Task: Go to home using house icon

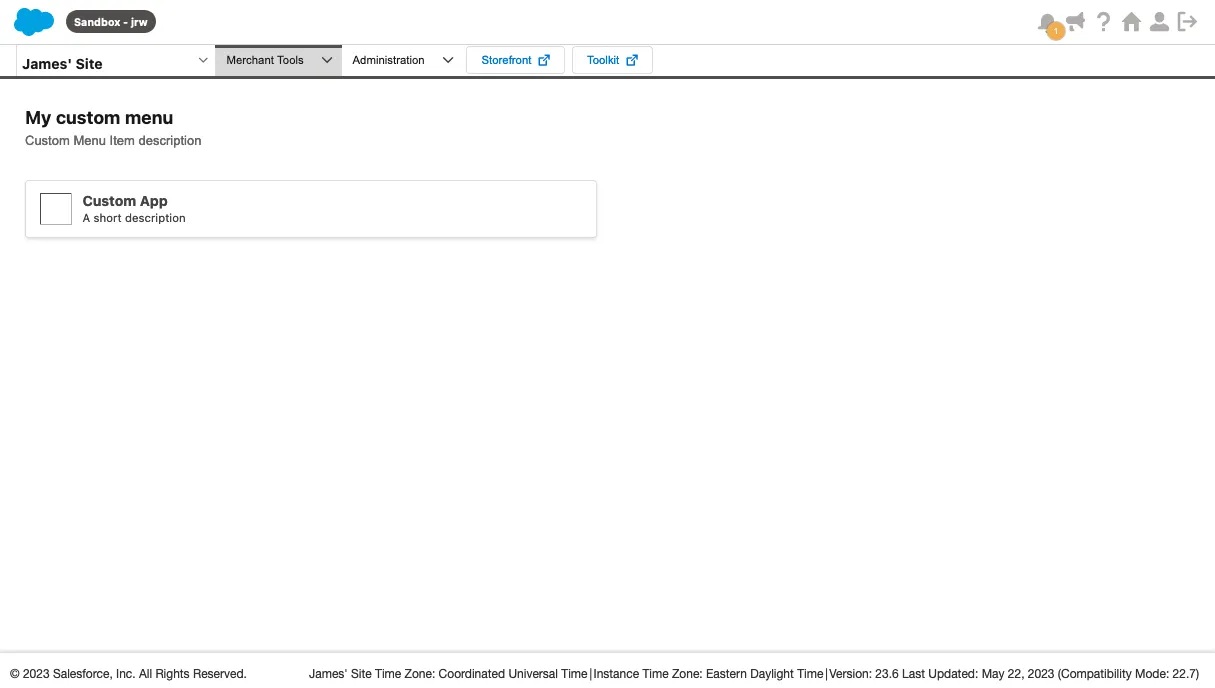Action: [x=1131, y=22]
